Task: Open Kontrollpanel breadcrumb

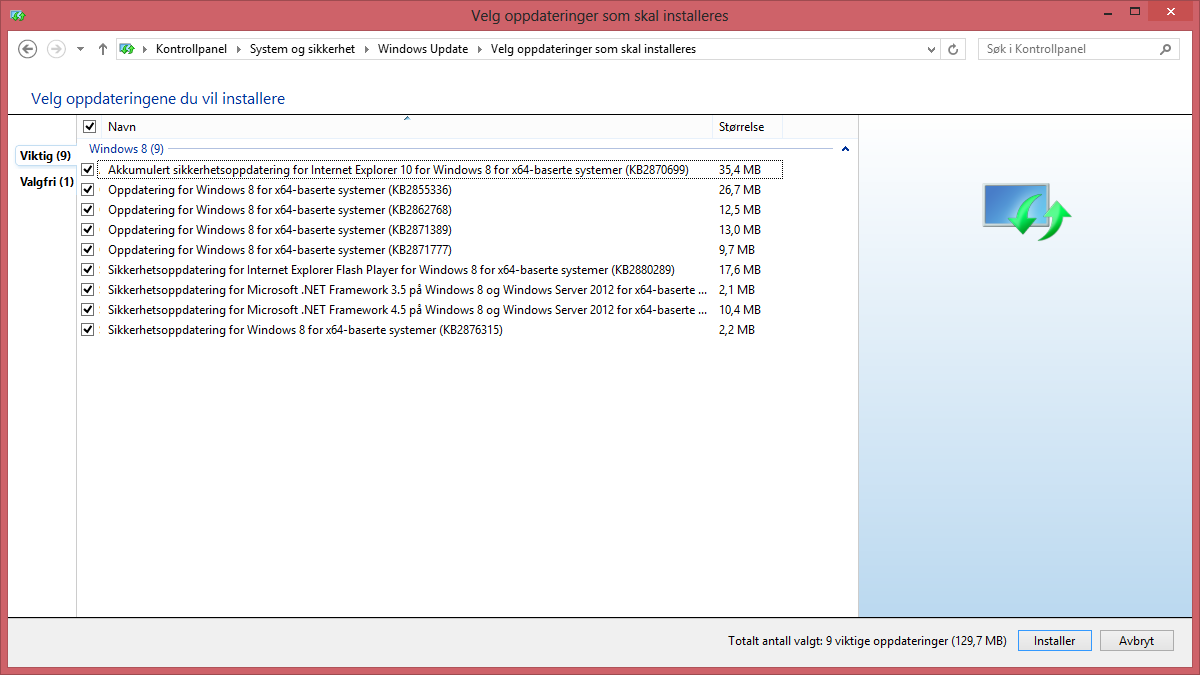Action: click(x=191, y=49)
